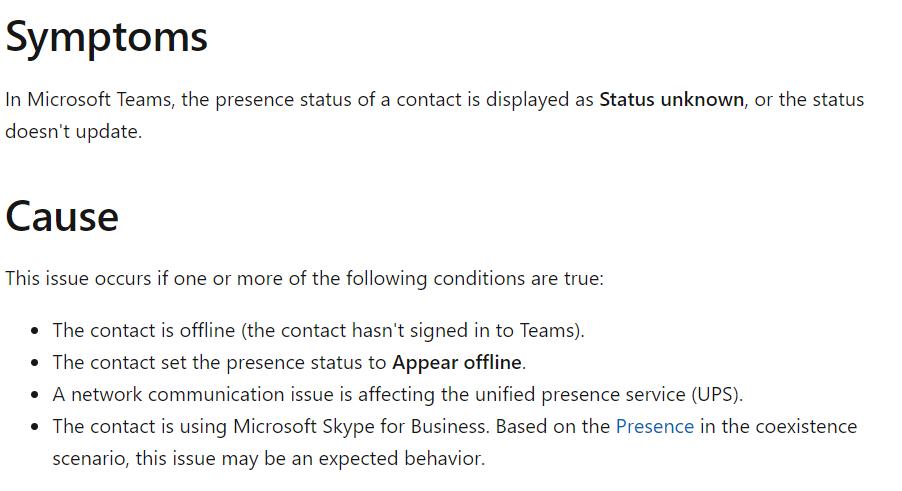This screenshot has width=902, height=491.
Task: Click the bold Appear offline text
Action: (457, 362)
